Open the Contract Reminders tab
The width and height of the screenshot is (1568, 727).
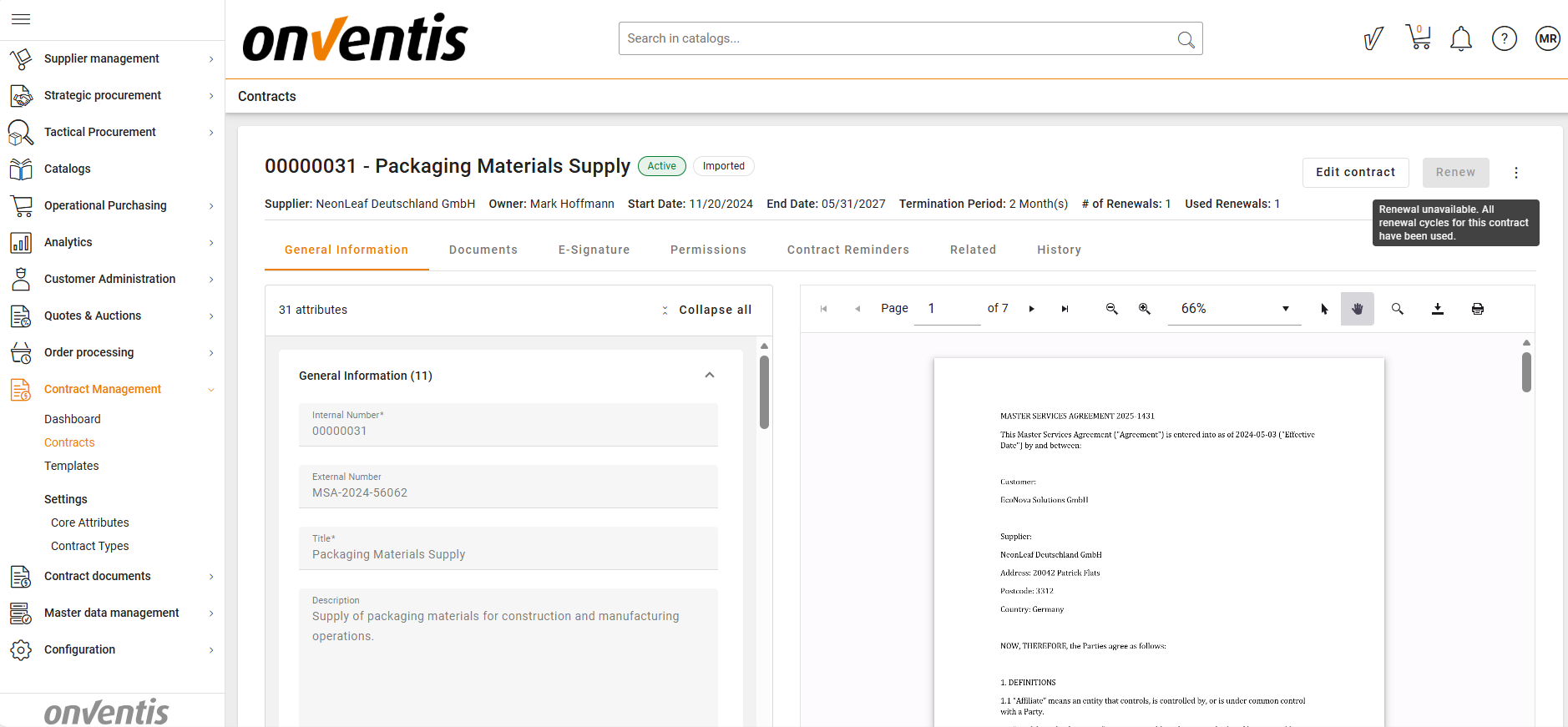click(x=847, y=250)
